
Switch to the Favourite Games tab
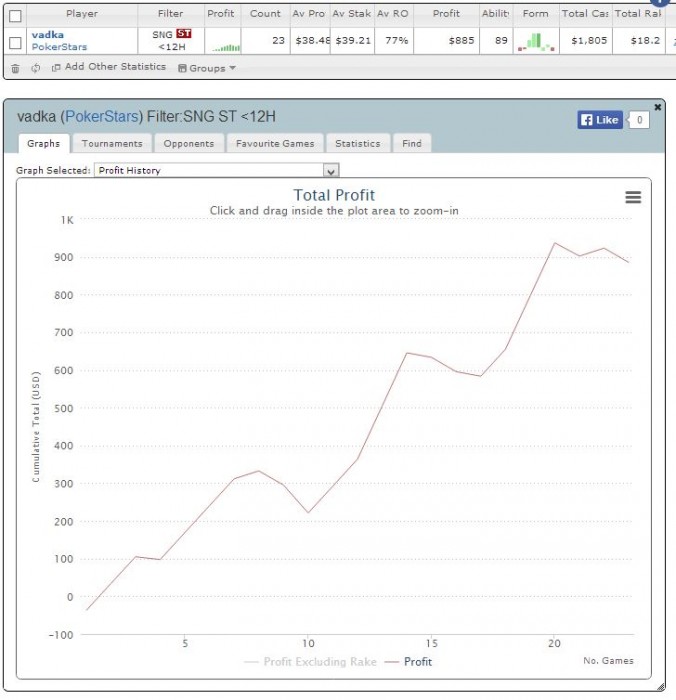point(275,143)
